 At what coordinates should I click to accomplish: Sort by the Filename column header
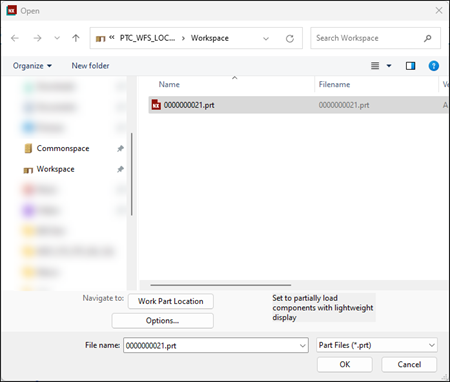pos(334,84)
